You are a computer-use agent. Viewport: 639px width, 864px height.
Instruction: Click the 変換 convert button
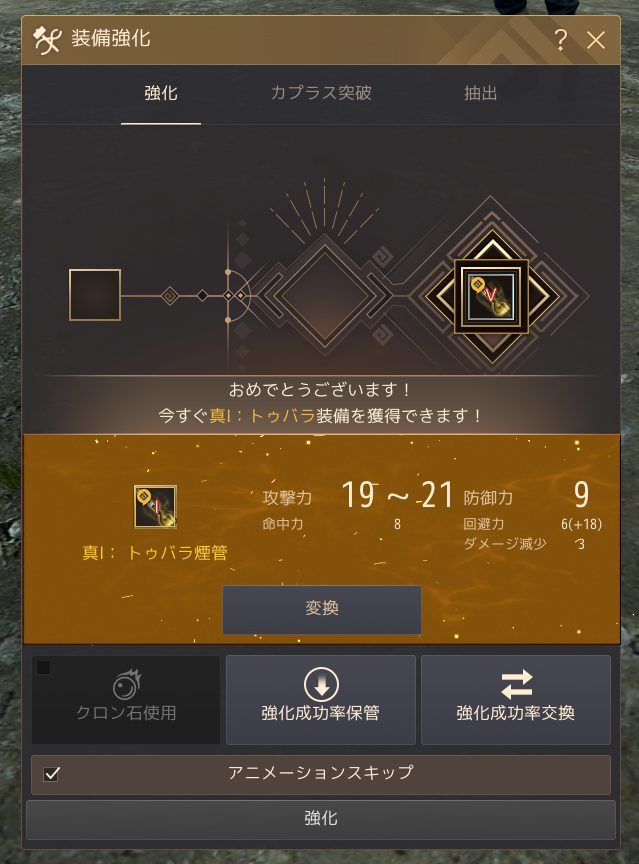pyautogui.click(x=322, y=609)
